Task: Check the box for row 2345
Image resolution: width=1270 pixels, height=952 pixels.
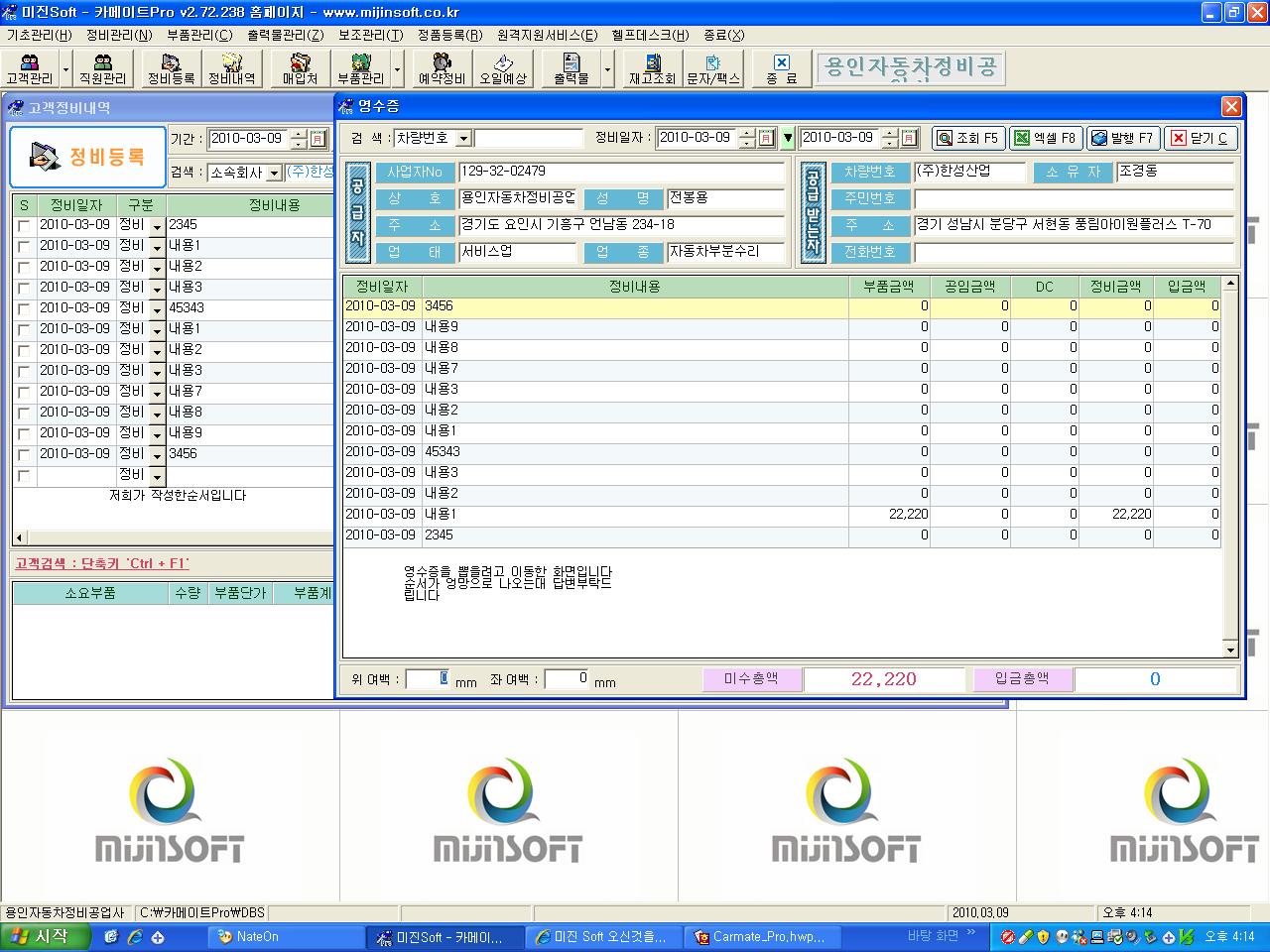Action: pyautogui.click(x=24, y=225)
